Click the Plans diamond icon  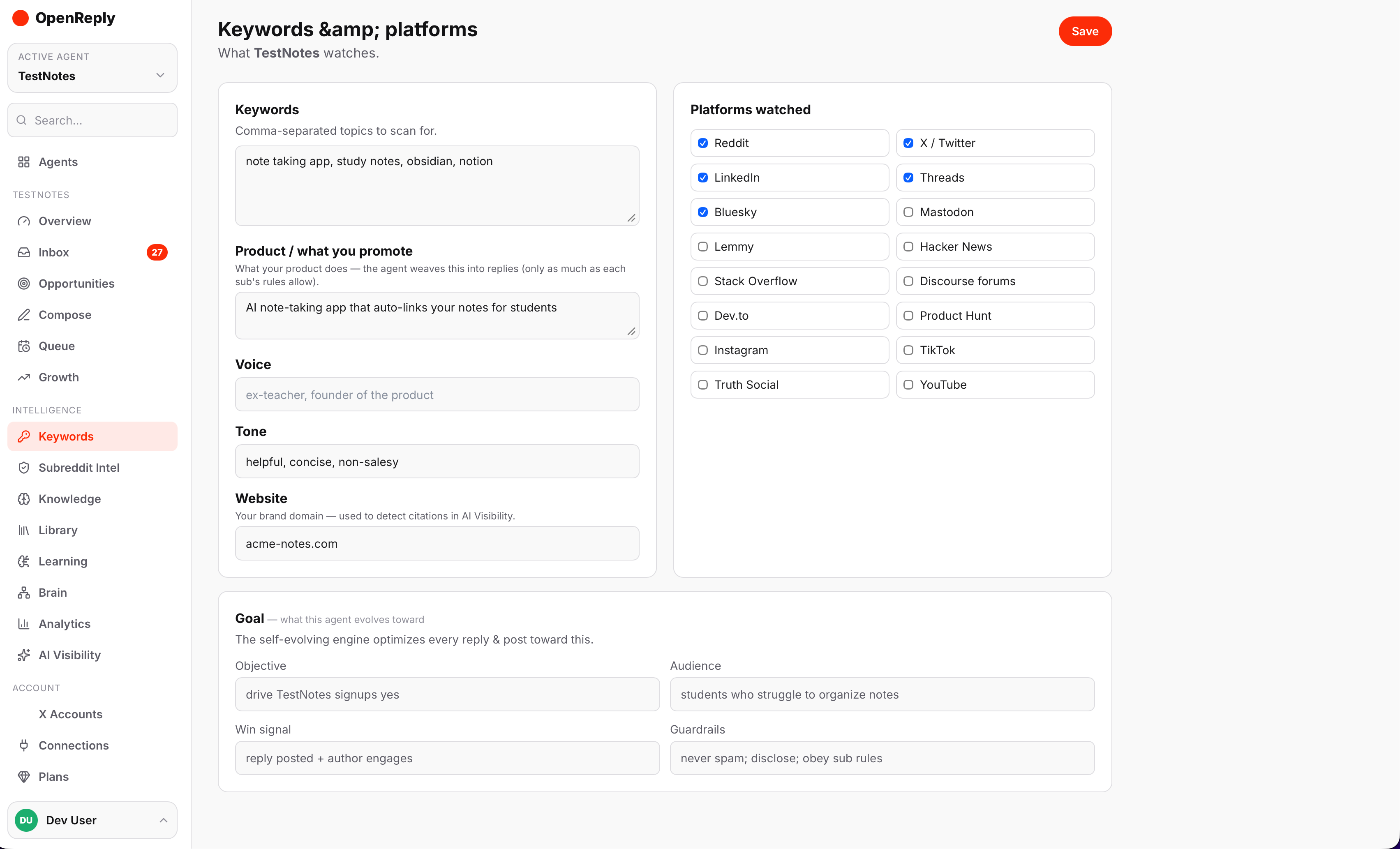pos(24,776)
